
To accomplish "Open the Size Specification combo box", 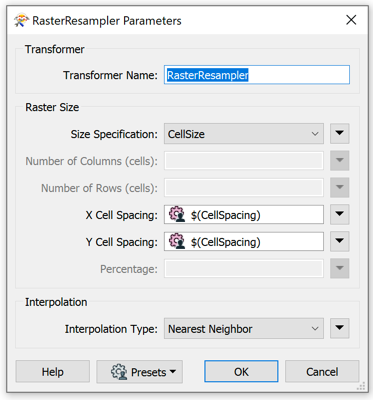I will point(244,134).
